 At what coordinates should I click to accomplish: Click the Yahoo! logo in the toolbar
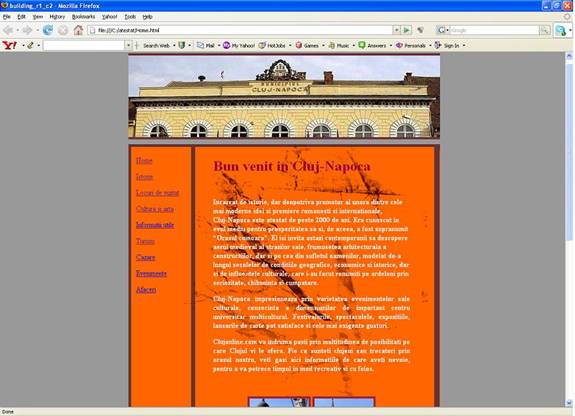[x=10, y=45]
